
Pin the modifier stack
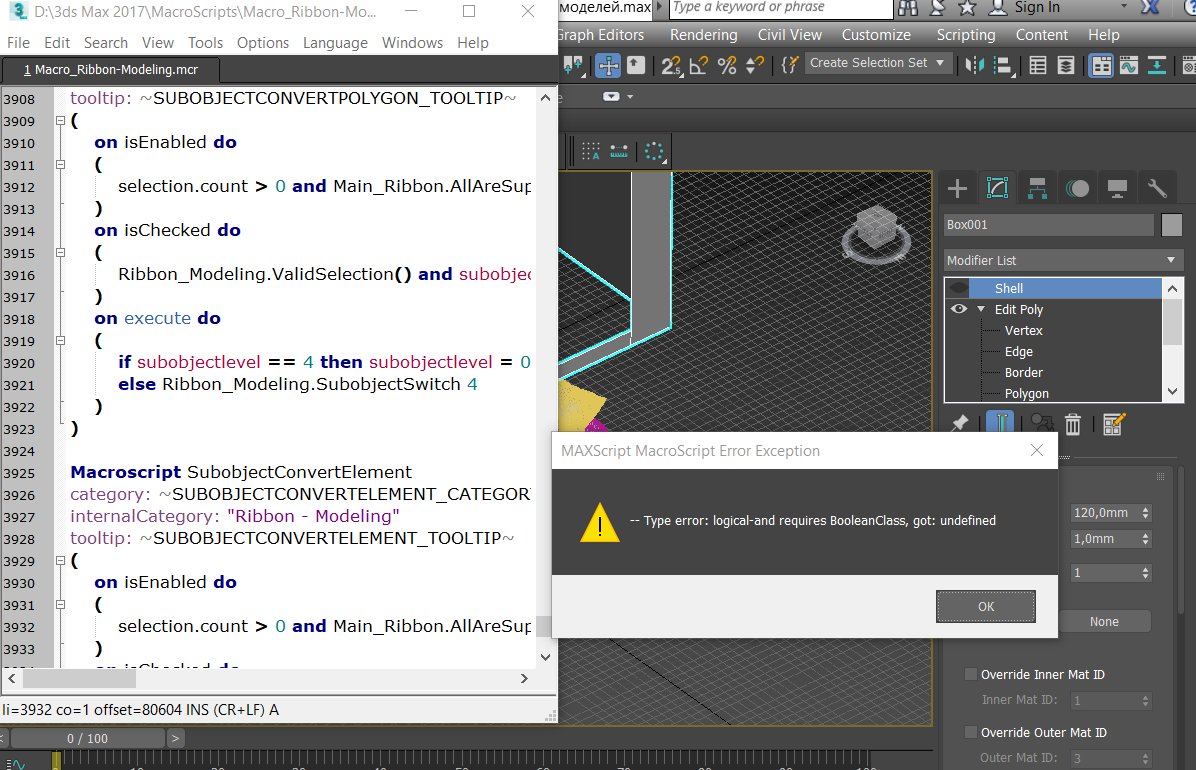pos(959,424)
